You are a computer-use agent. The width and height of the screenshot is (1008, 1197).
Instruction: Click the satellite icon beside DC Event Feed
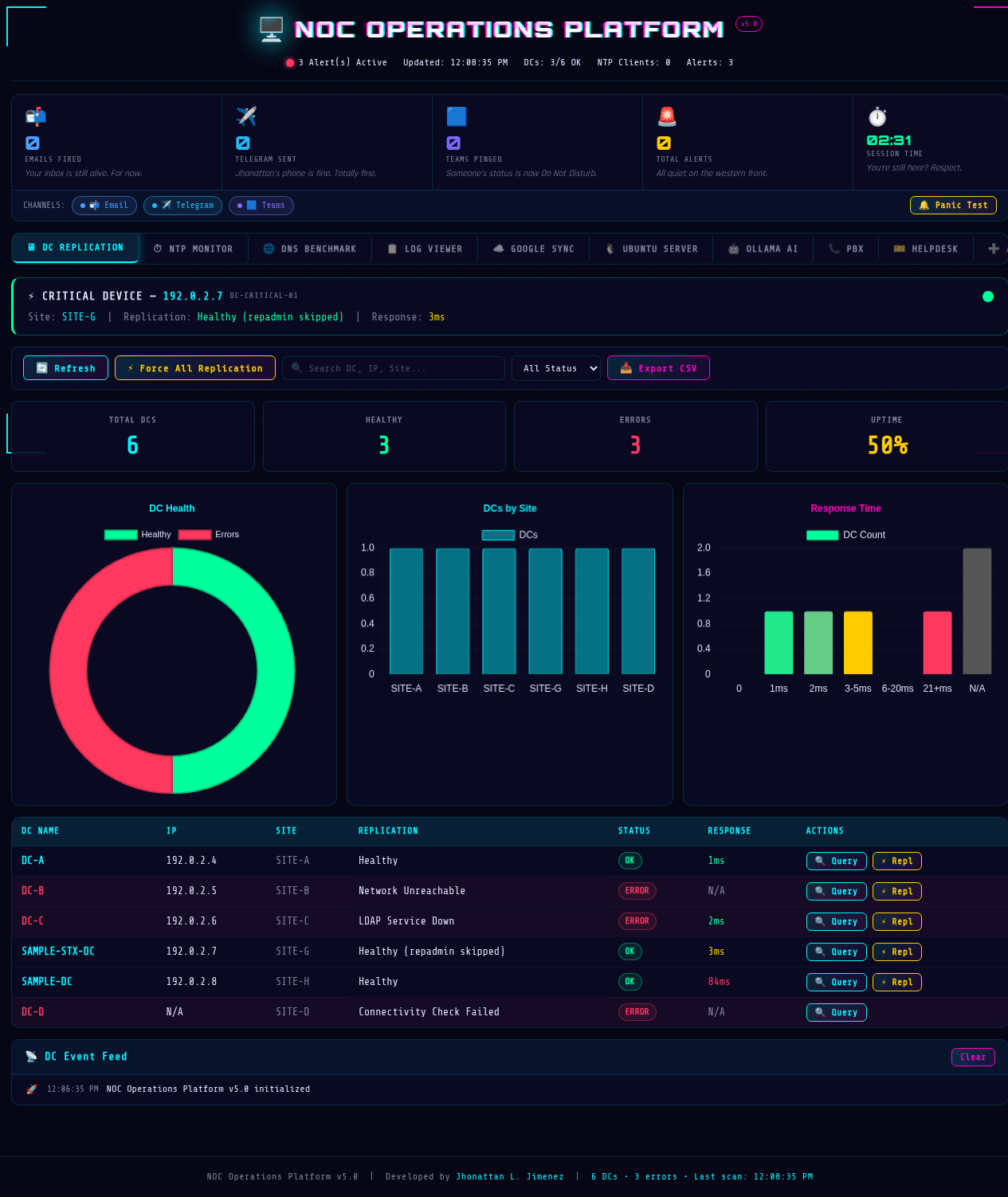click(x=31, y=1057)
